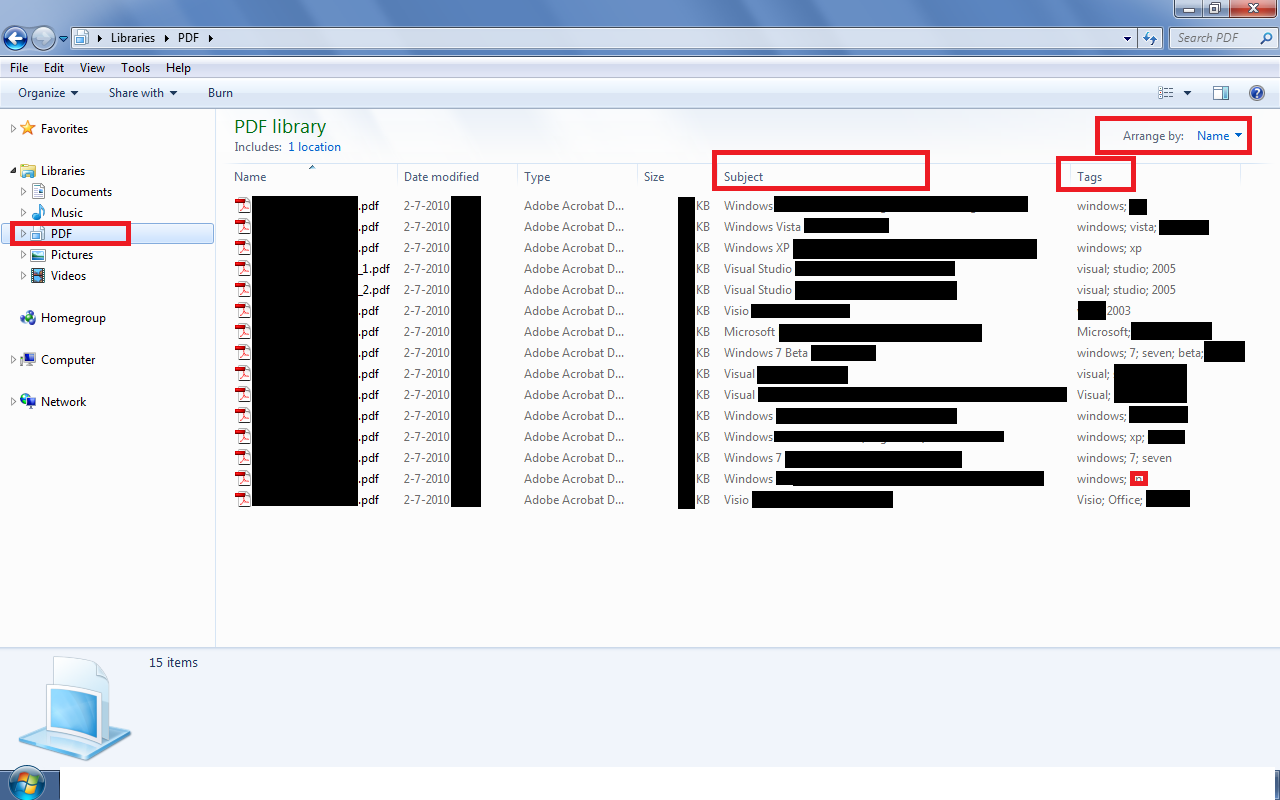Select the PDF icon of the _2.pdf file
Viewport: 1280px width, 800px height.
pyautogui.click(x=242, y=290)
